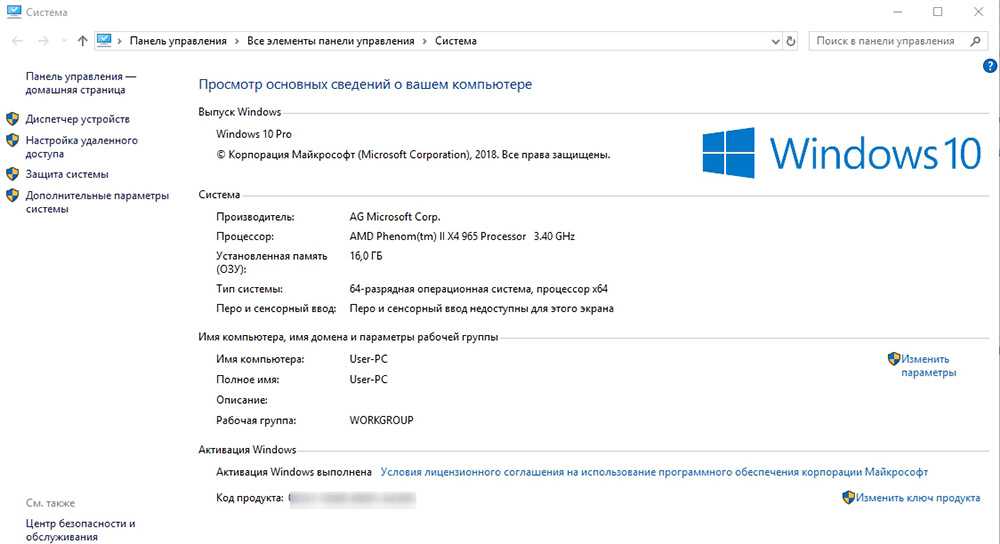1000x544 pixels.
Task: Select Панель управления breadcrumb
Action: pyautogui.click(x=178, y=41)
